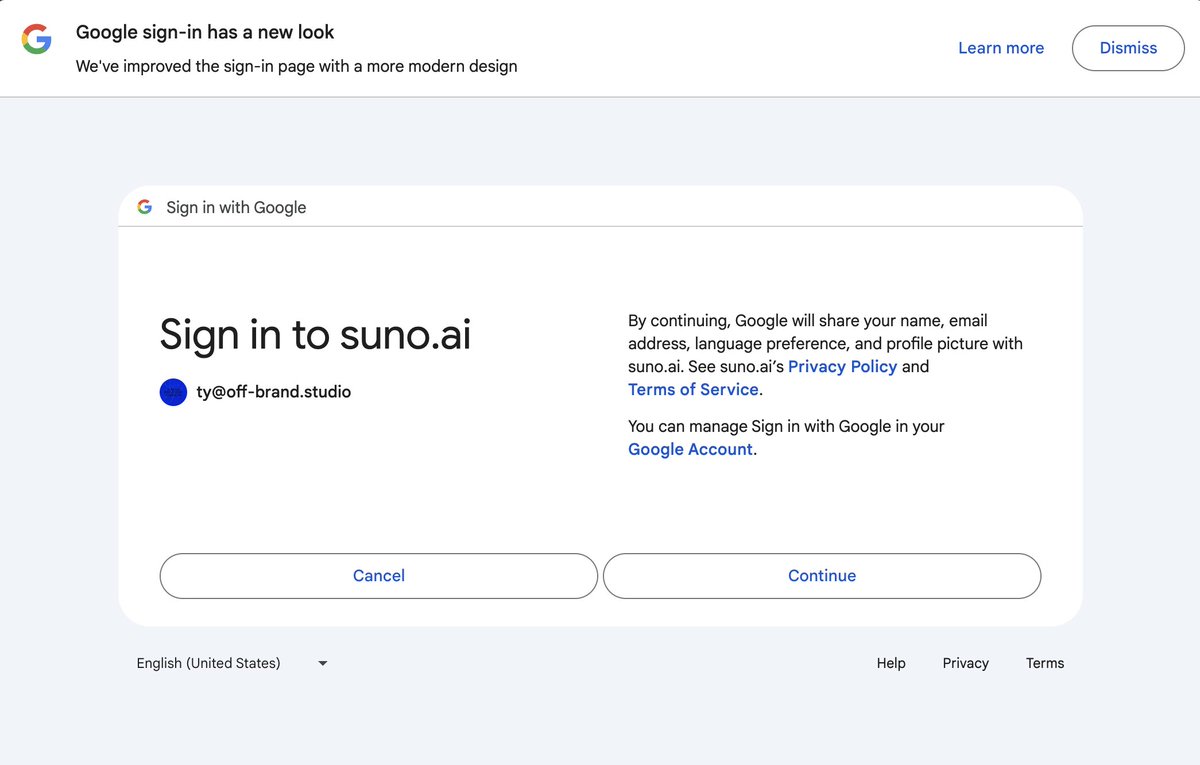The height and width of the screenshot is (765, 1200).
Task: Click the small Google icon beside "Sign in with Google"
Action: [145, 207]
